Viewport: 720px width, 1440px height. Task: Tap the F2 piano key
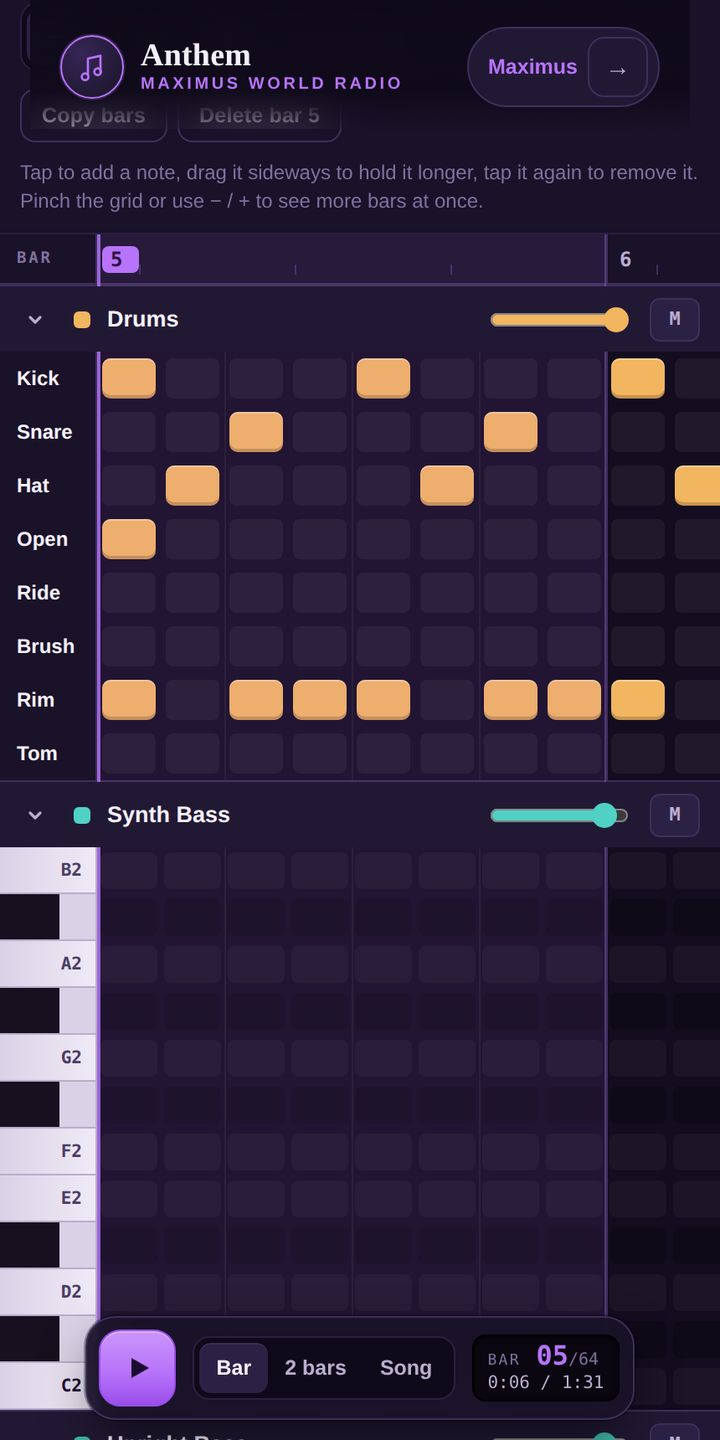coord(48,1151)
